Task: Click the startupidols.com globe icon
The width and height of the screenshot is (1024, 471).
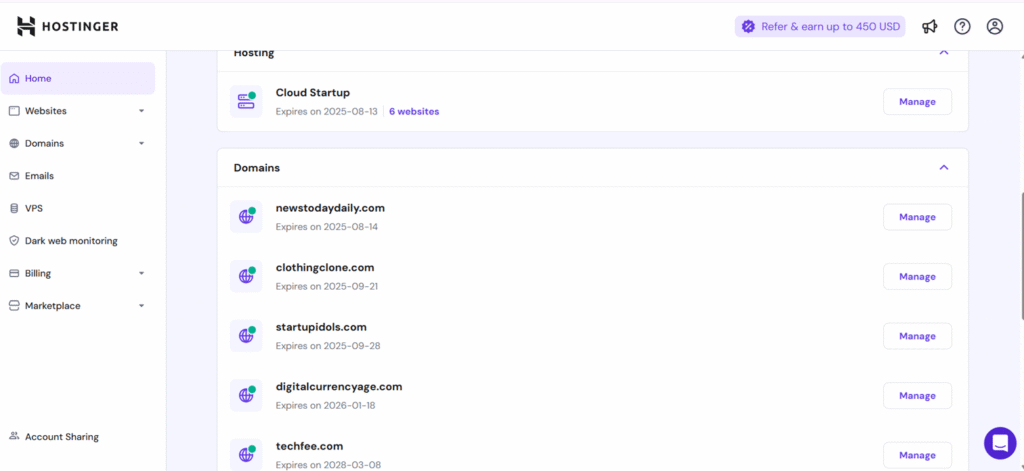Action: click(x=246, y=335)
